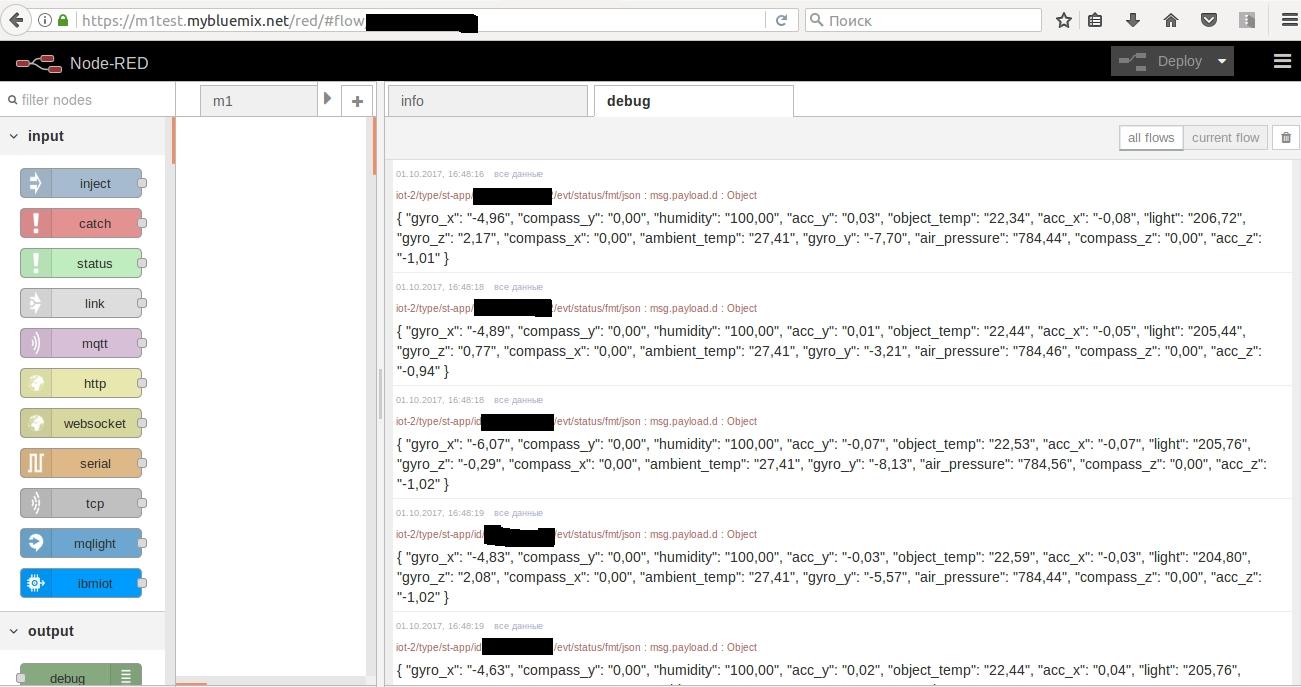Show bookmarks list icon
The width and height of the screenshot is (1301, 687).
pos(1095,20)
